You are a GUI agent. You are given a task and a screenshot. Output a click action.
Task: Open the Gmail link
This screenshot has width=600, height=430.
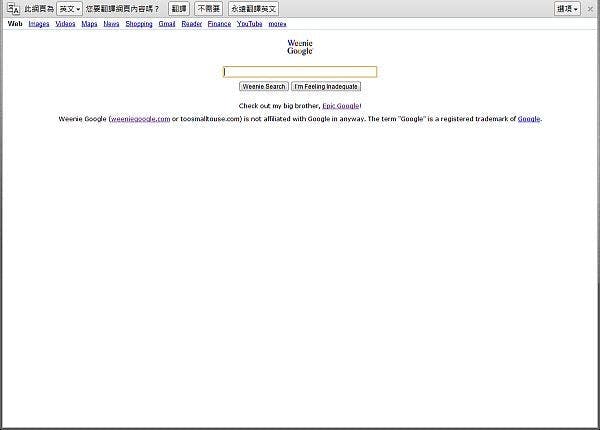(x=167, y=24)
